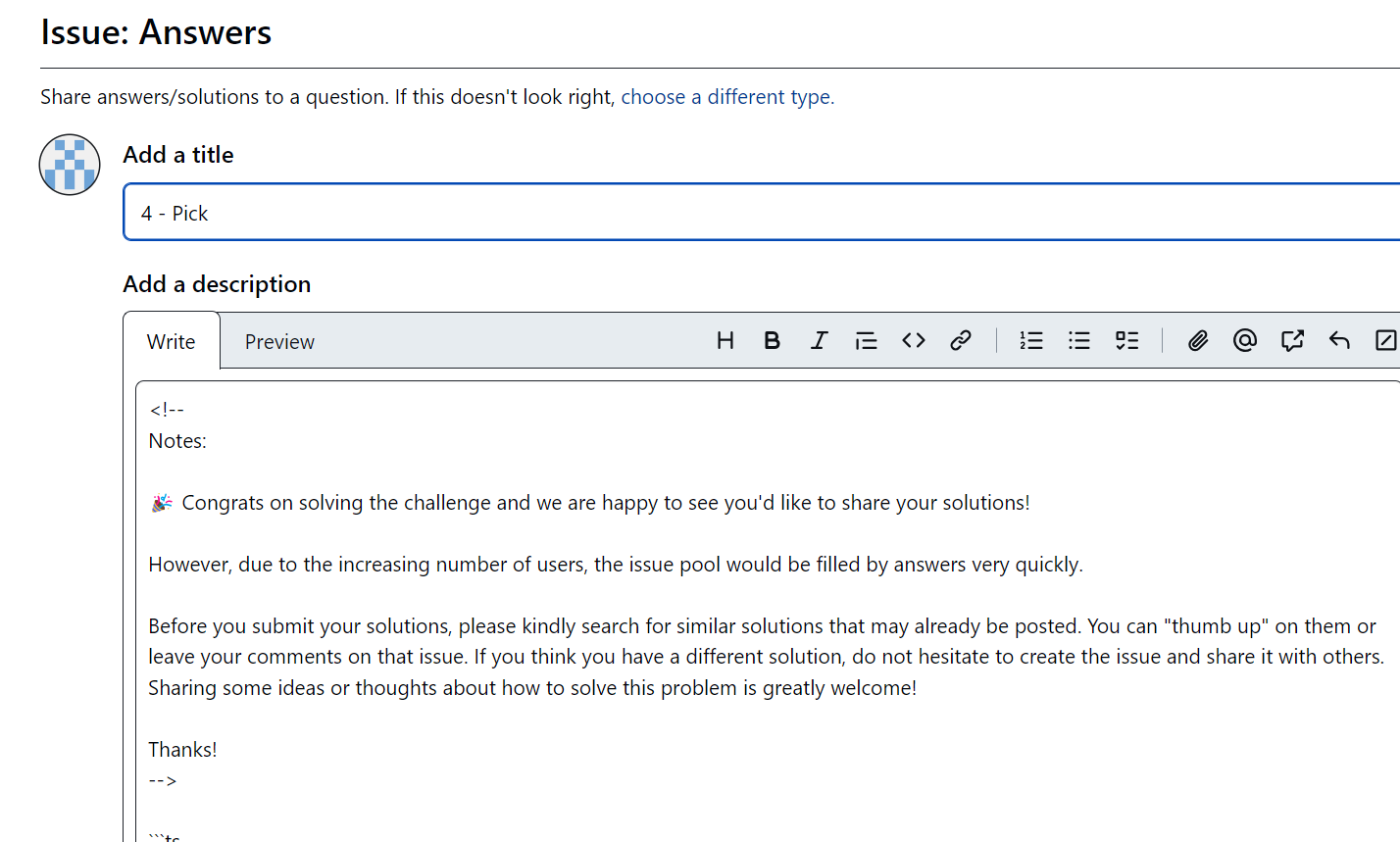Insert a saved reply with arrow icon

tap(1339, 340)
